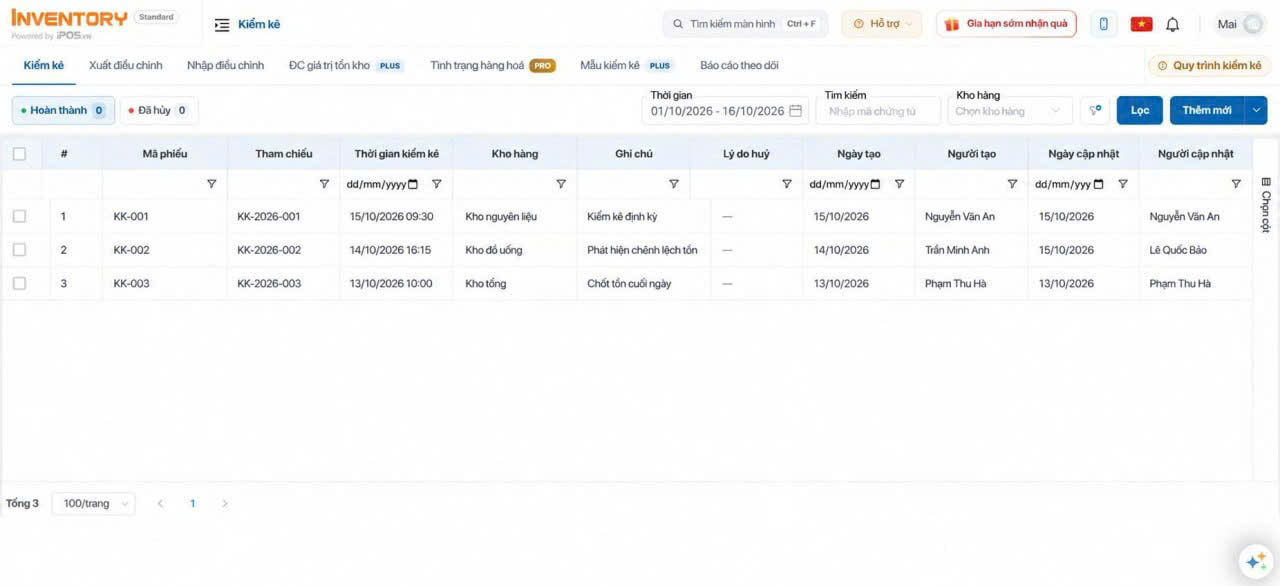Tick checkbox for row KK-002
This screenshot has width=1280, height=586.
coord(19,250)
